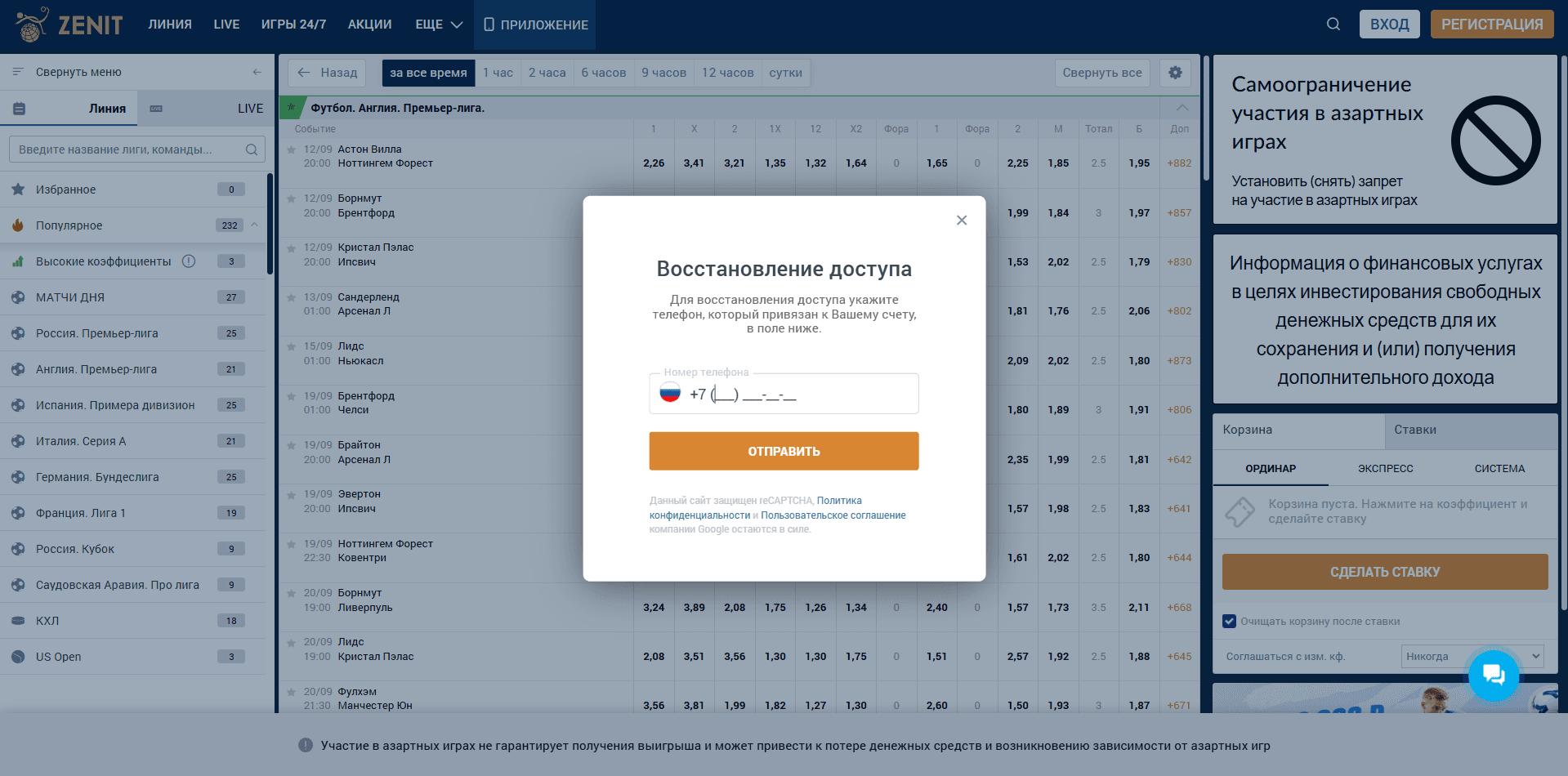Select the 6 часов time filter
This screenshot has width=1568, height=776.
click(604, 73)
